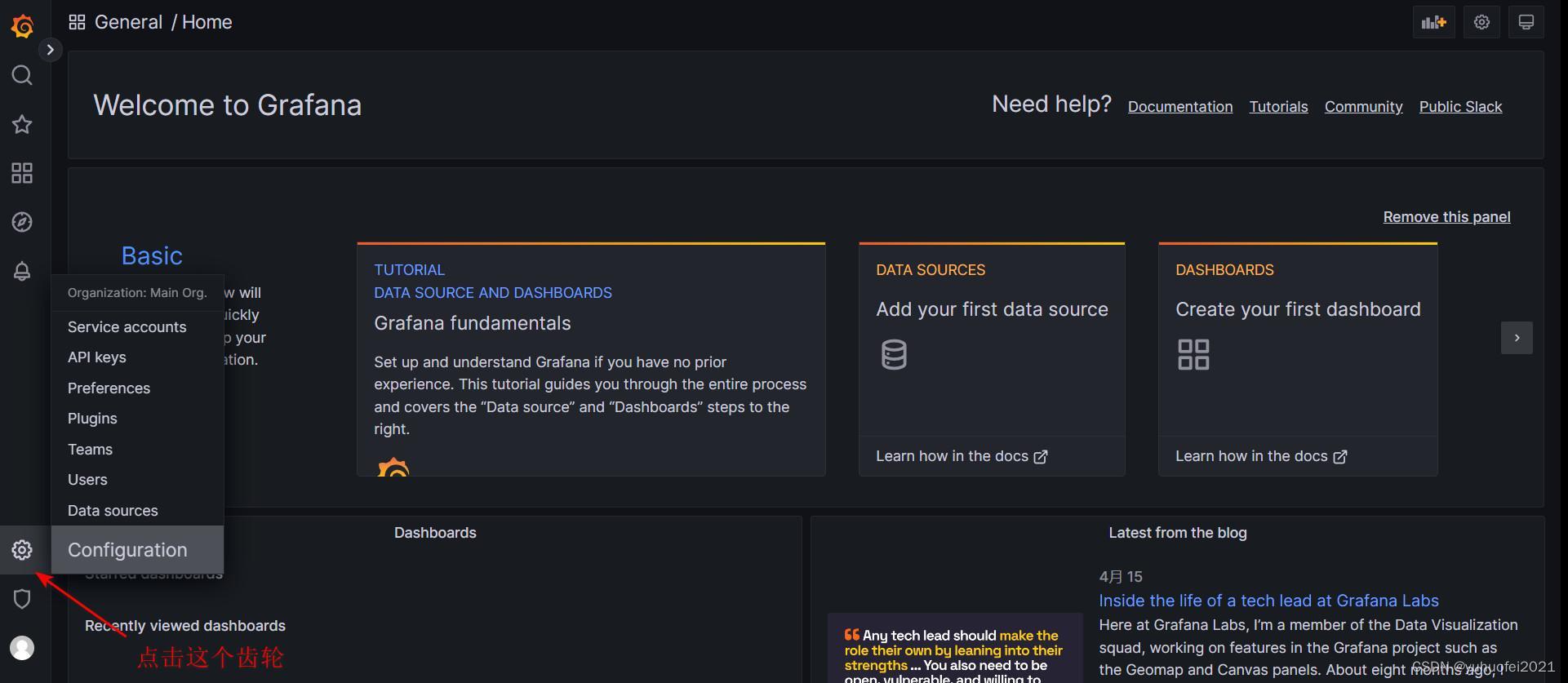Screen dimensions: 1568x683
Task: Open Data sources from Configuration menu
Action: [113, 511]
